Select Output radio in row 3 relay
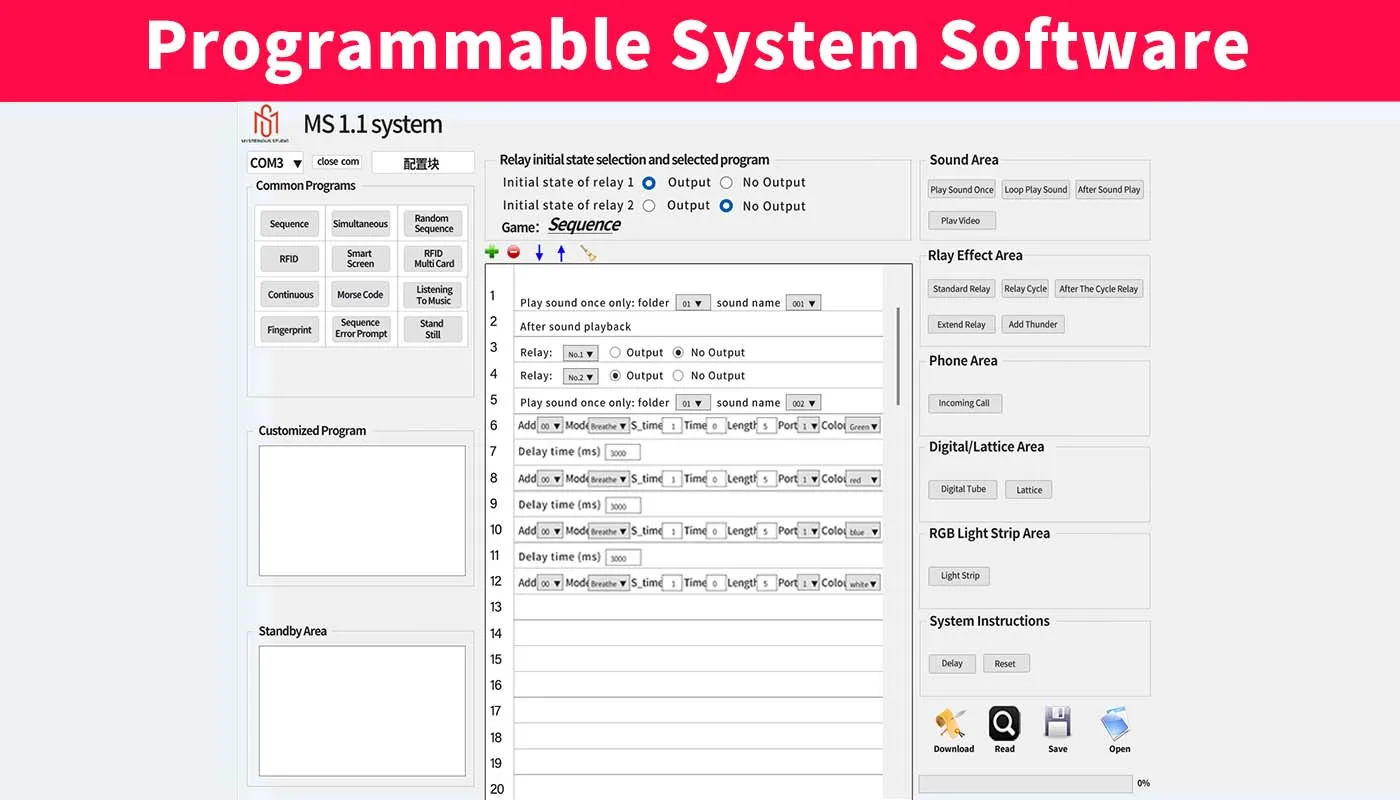Screen dimensions: 1400x800 pos(615,352)
